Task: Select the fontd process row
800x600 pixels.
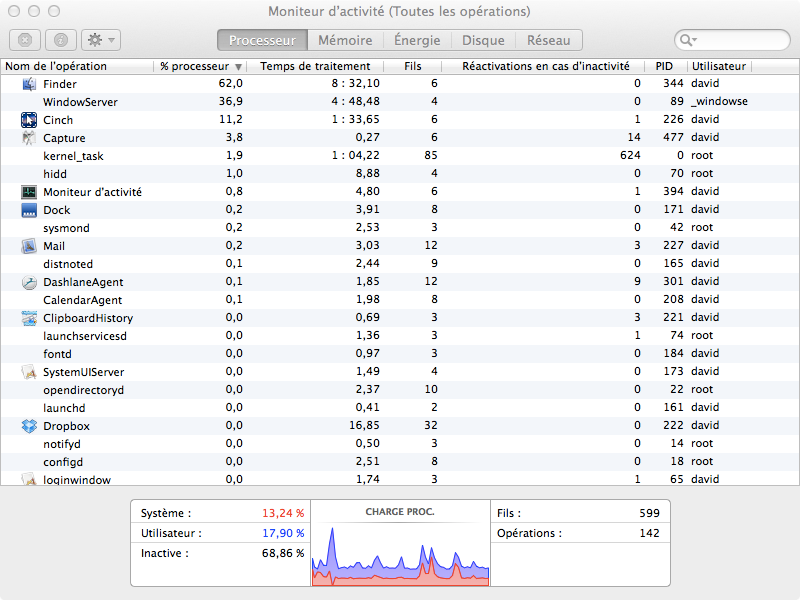Action: (400, 354)
